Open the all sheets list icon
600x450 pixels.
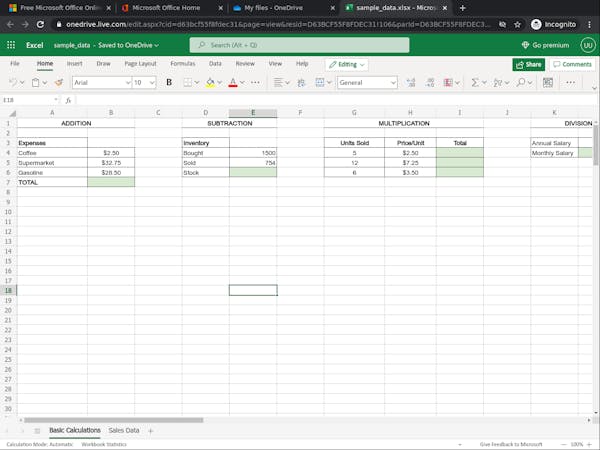point(37,431)
